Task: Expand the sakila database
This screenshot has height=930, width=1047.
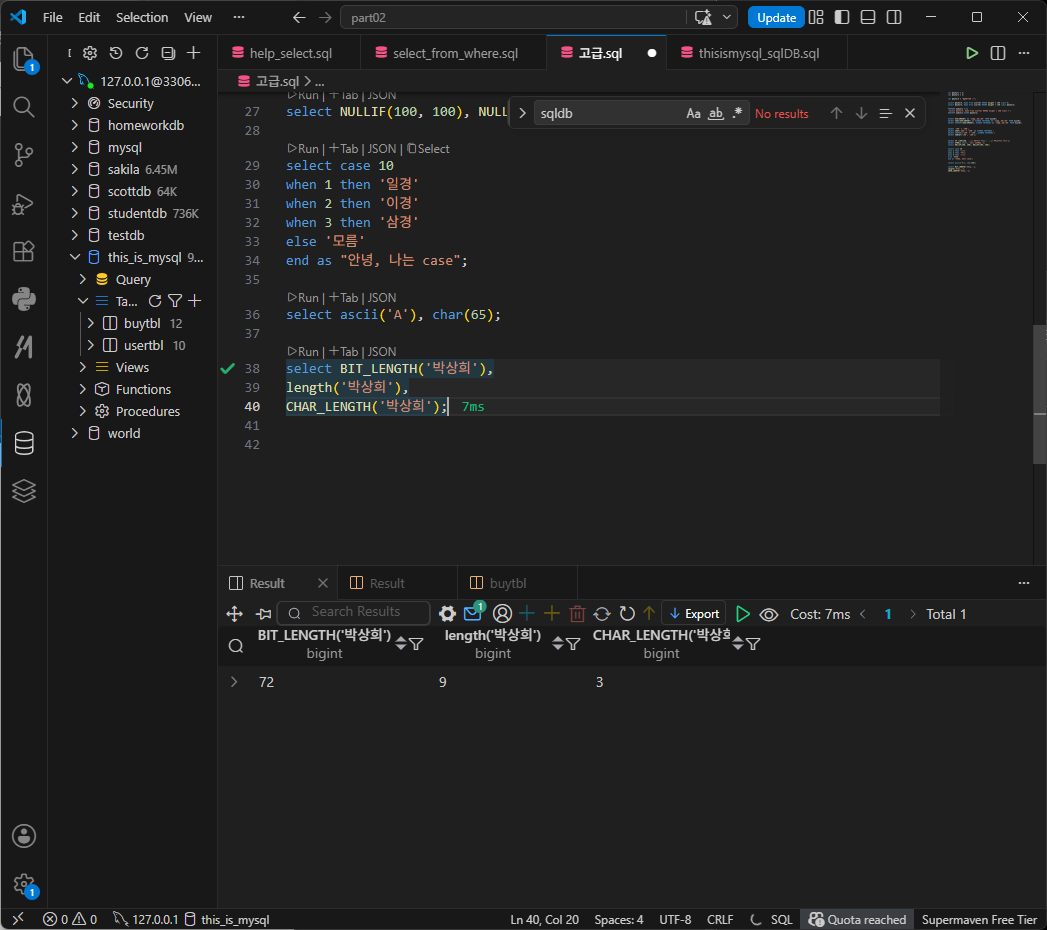Action: click(75, 170)
